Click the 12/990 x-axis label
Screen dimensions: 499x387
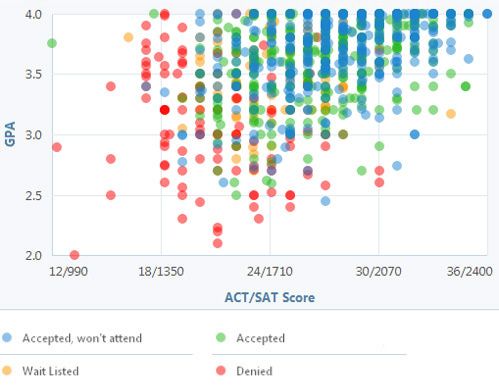pyautogui.click(x=68, y=271)
